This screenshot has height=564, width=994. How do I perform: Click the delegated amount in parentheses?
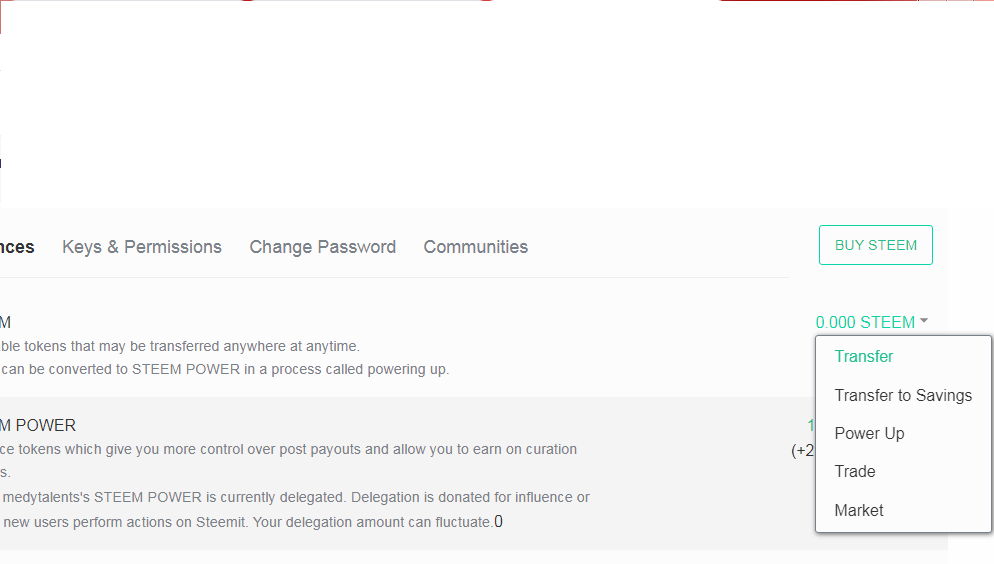pos(802,450)
